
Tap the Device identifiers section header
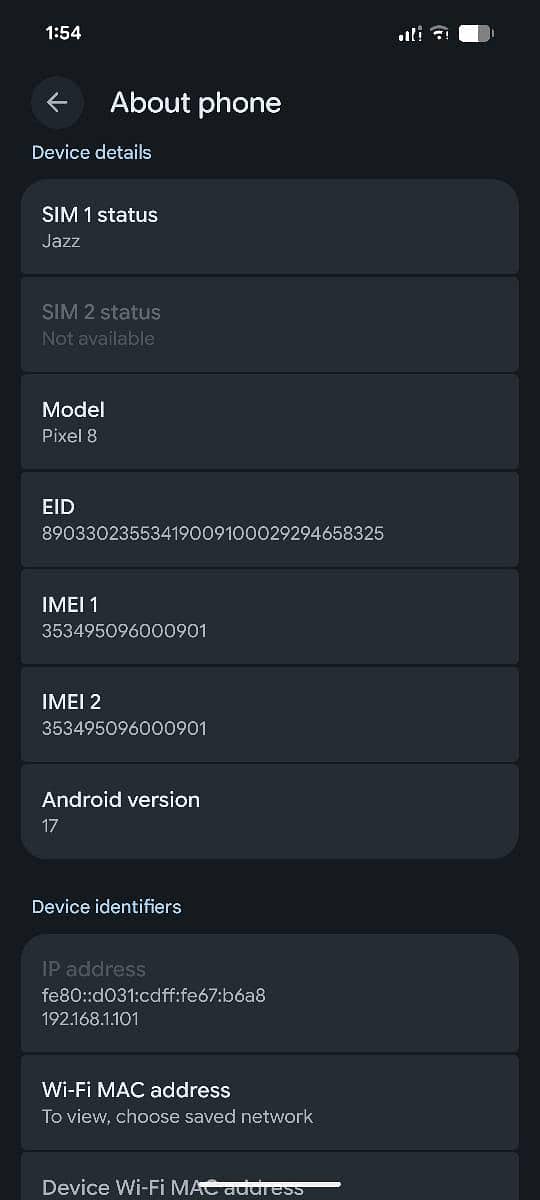(x=107, y=907)
